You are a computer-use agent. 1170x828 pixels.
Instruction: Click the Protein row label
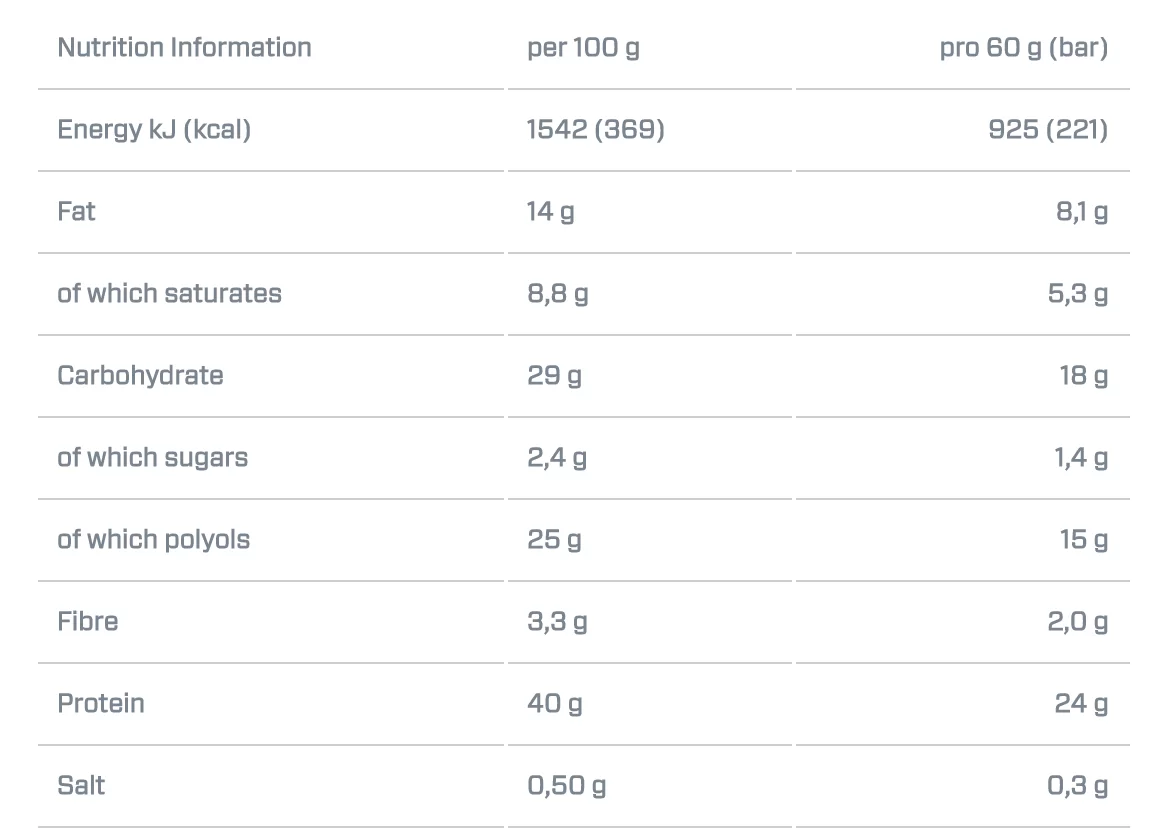pyautogui.click(x=101, y=703)
